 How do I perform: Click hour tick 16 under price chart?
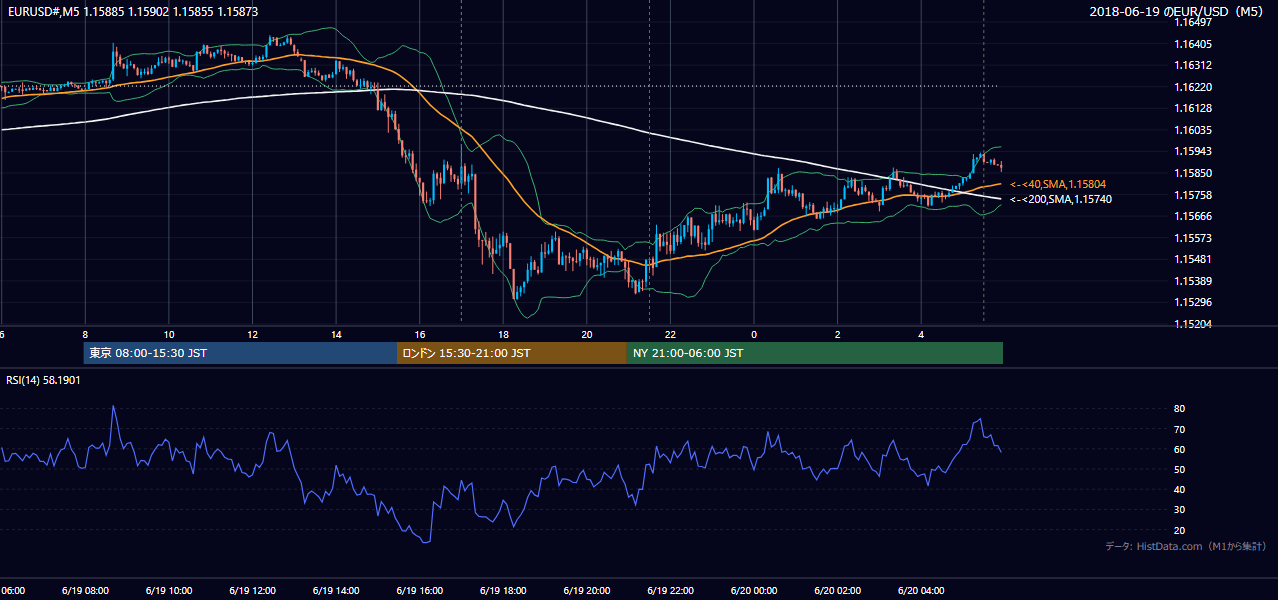click(420, 334)
